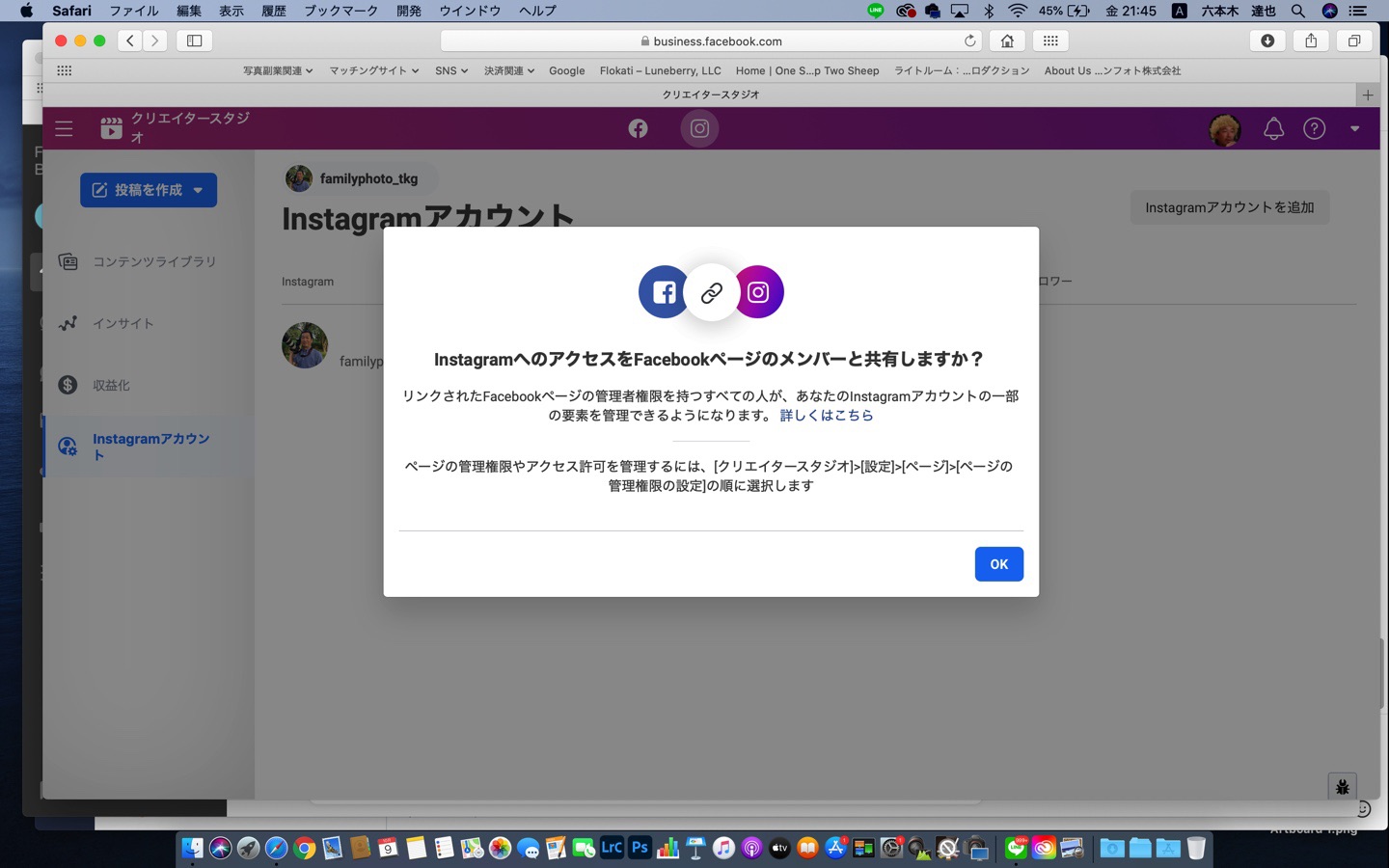Image resolution: width=1389 pixels, height=868 pixels.
Task: Open a new Safari tab with plus
Action: tap(1367, 95)
